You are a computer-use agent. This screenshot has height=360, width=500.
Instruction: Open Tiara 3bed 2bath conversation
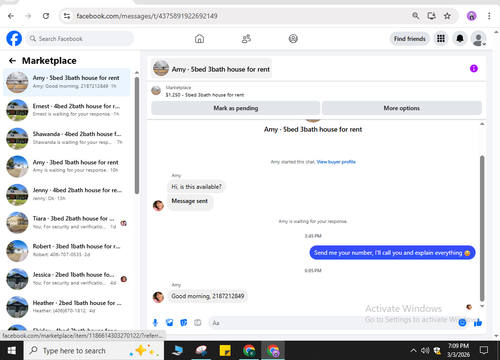pyautogui.click(x=67, y=223)
